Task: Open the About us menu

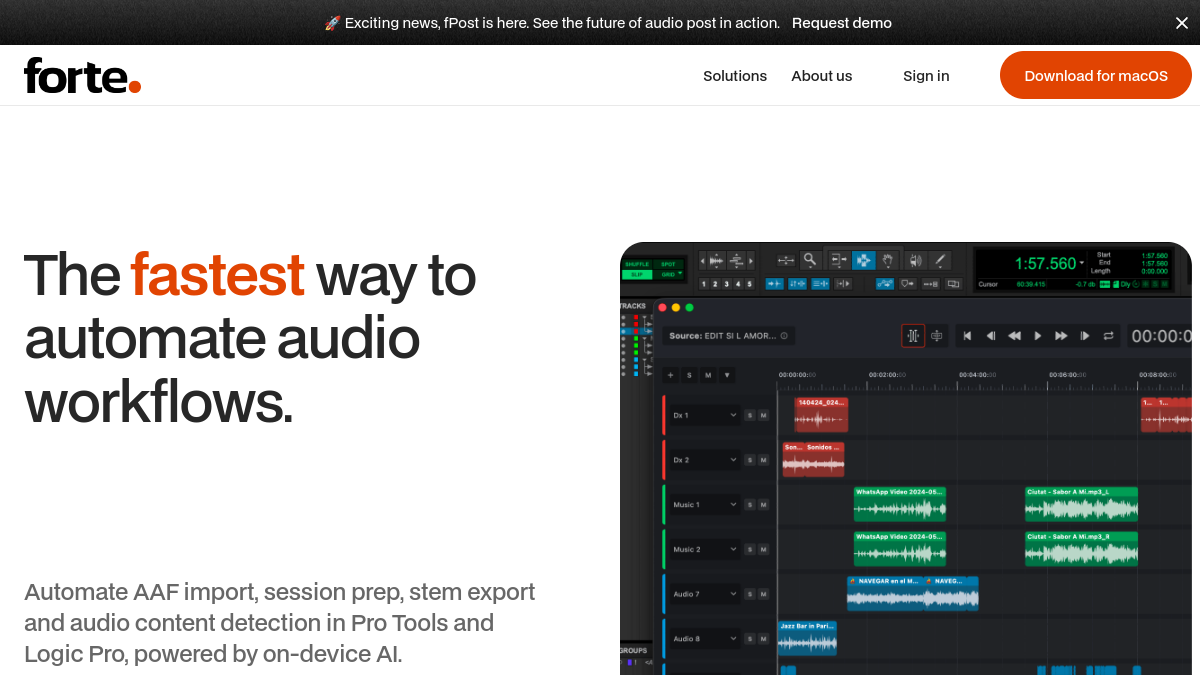Action: (x=822, y=76)
